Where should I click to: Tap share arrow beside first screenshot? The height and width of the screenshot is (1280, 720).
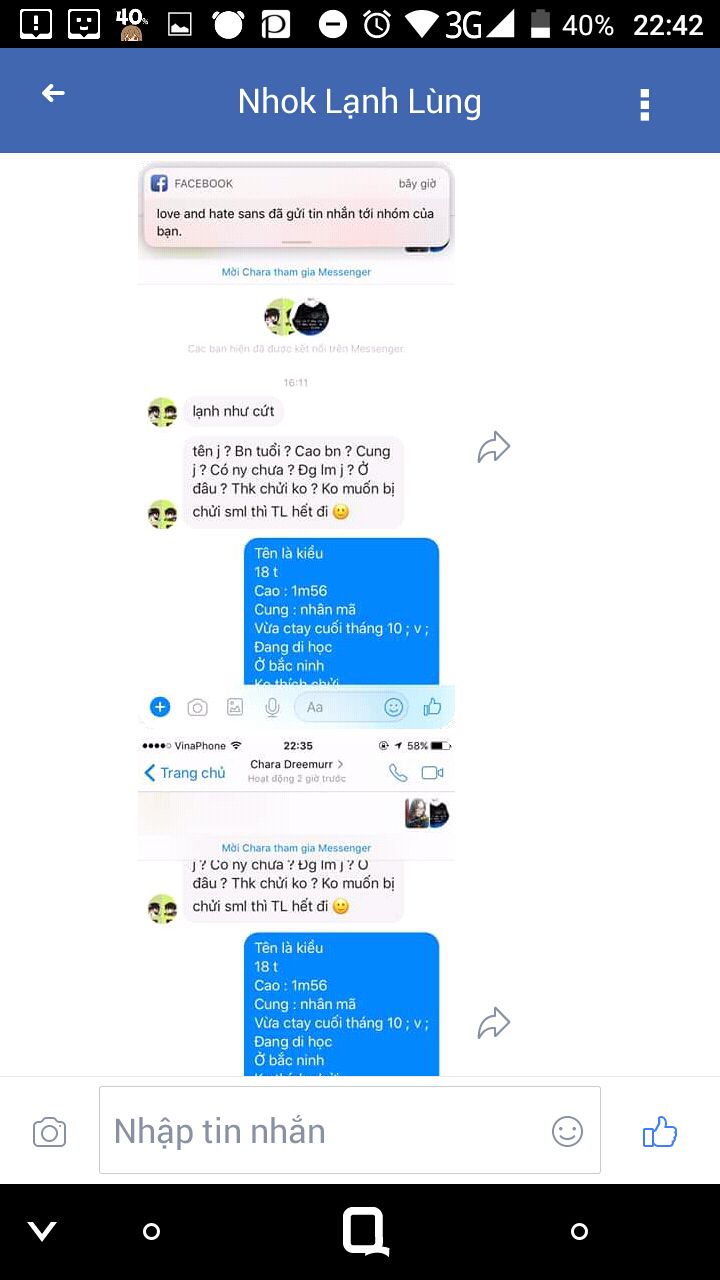[494, 447]
